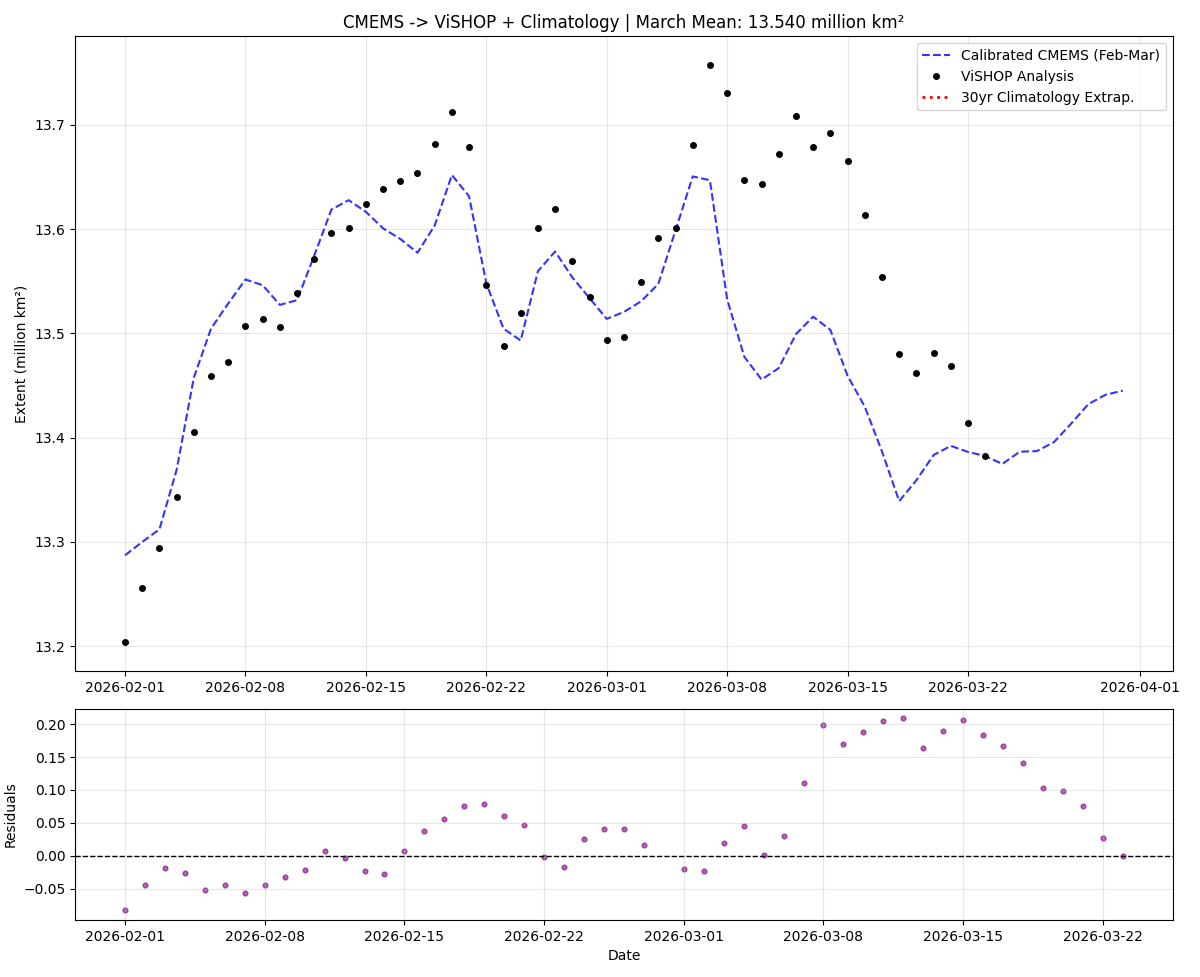Click the 'Date' x-axis label
The image size is (1200, 977).
[624, 955]
